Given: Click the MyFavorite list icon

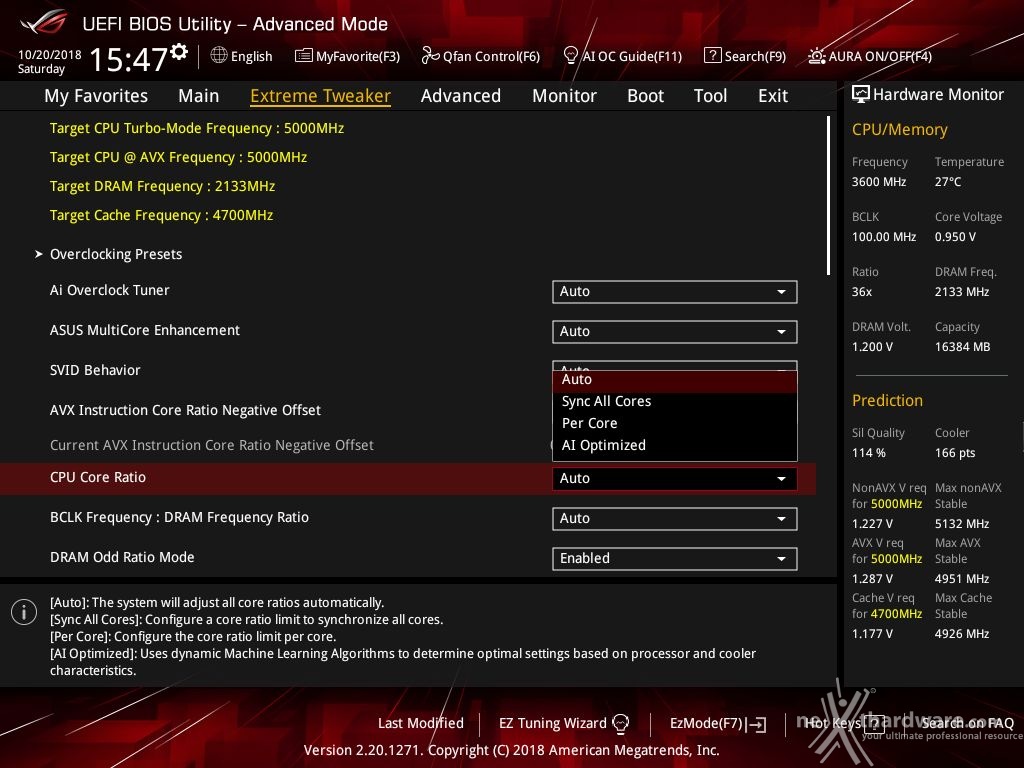Looking at the screenshot, I should [x=304, y=56].
